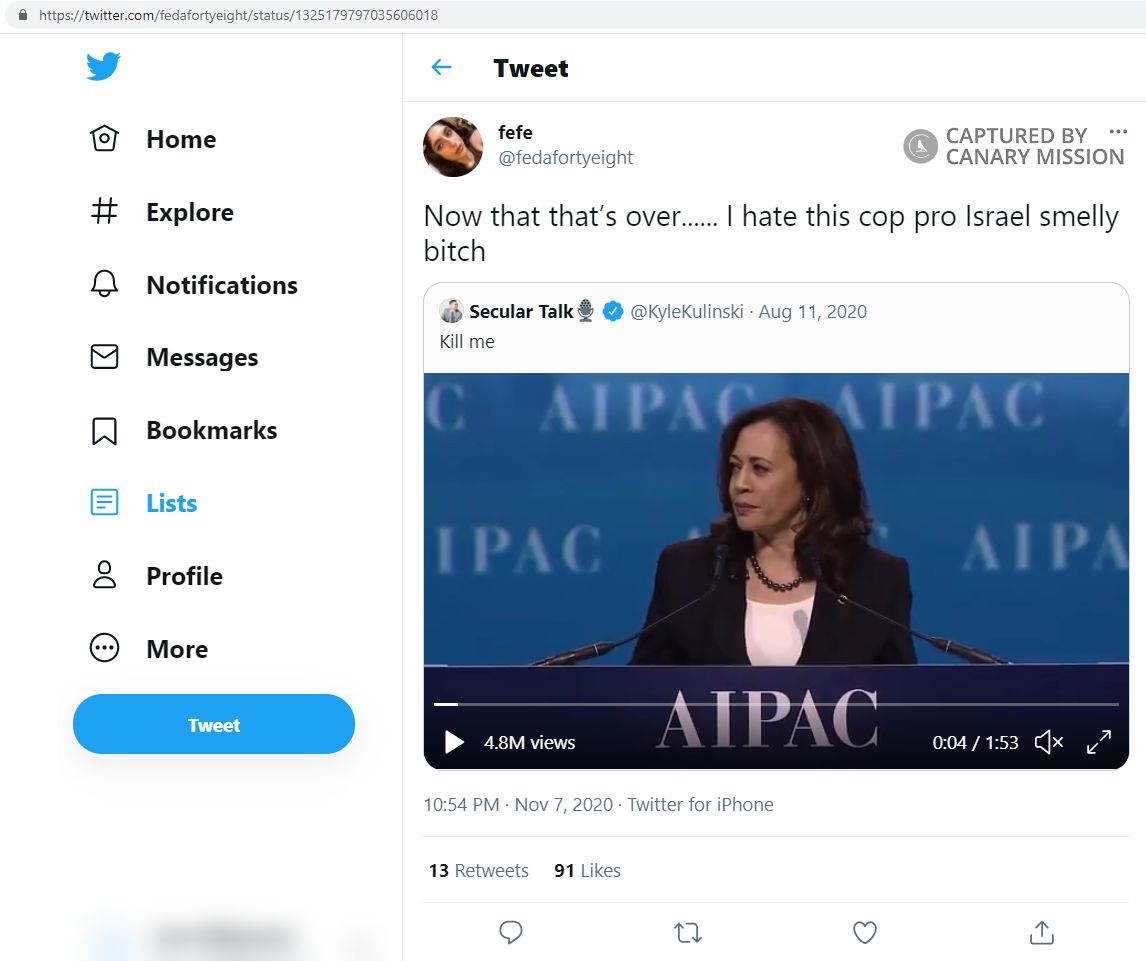Retweet fefe's tweet
Image resolution: width=1146 pixels, height=961 pixels.
point(687,932)
